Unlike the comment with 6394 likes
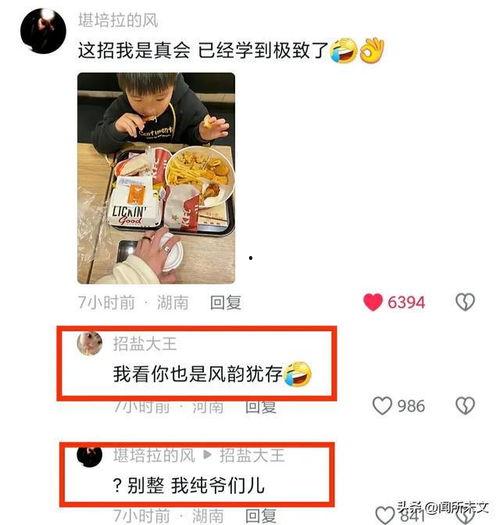The image size is (500, 525). [372, 302]
